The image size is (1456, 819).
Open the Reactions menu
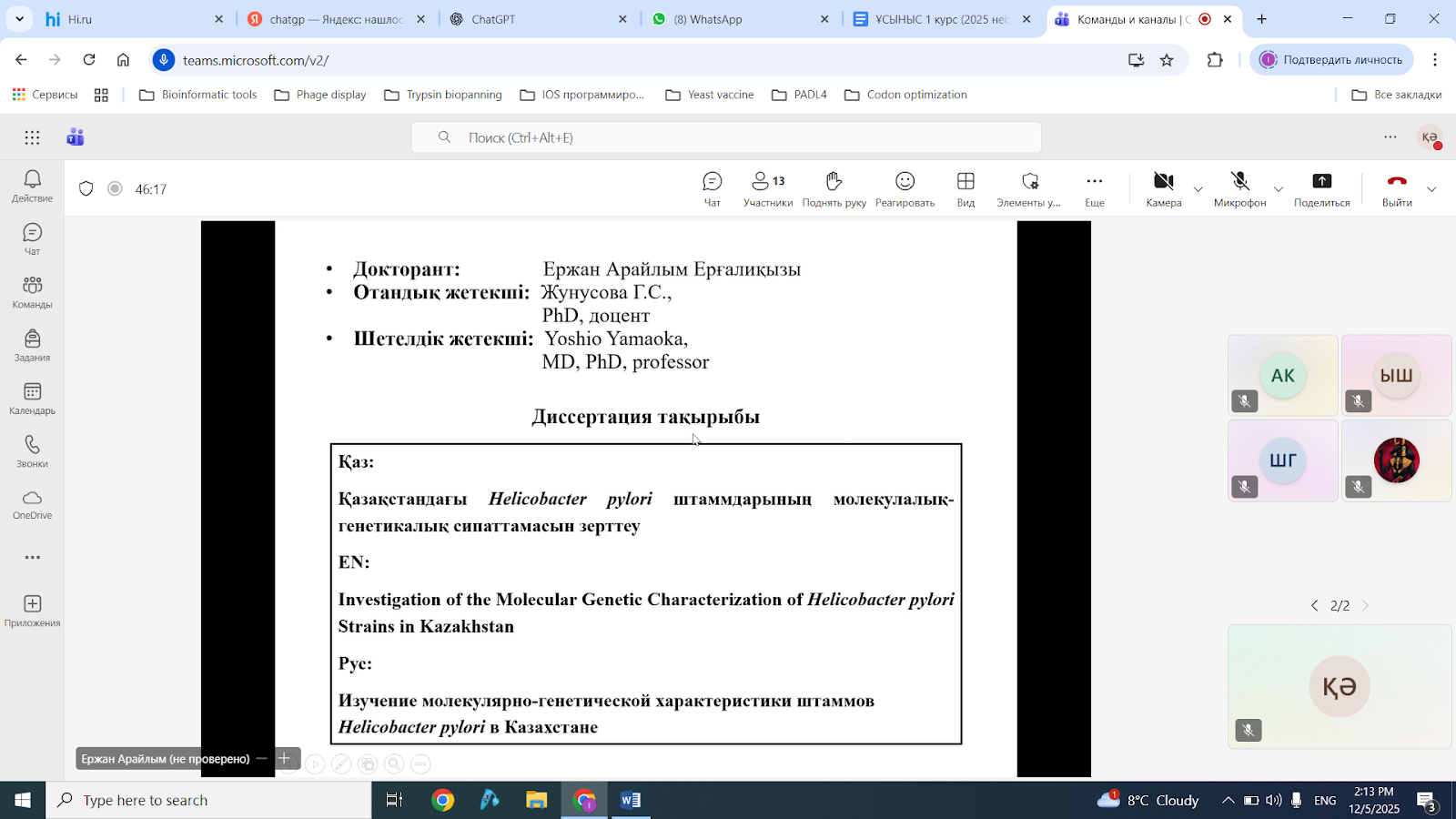[905, 188]
